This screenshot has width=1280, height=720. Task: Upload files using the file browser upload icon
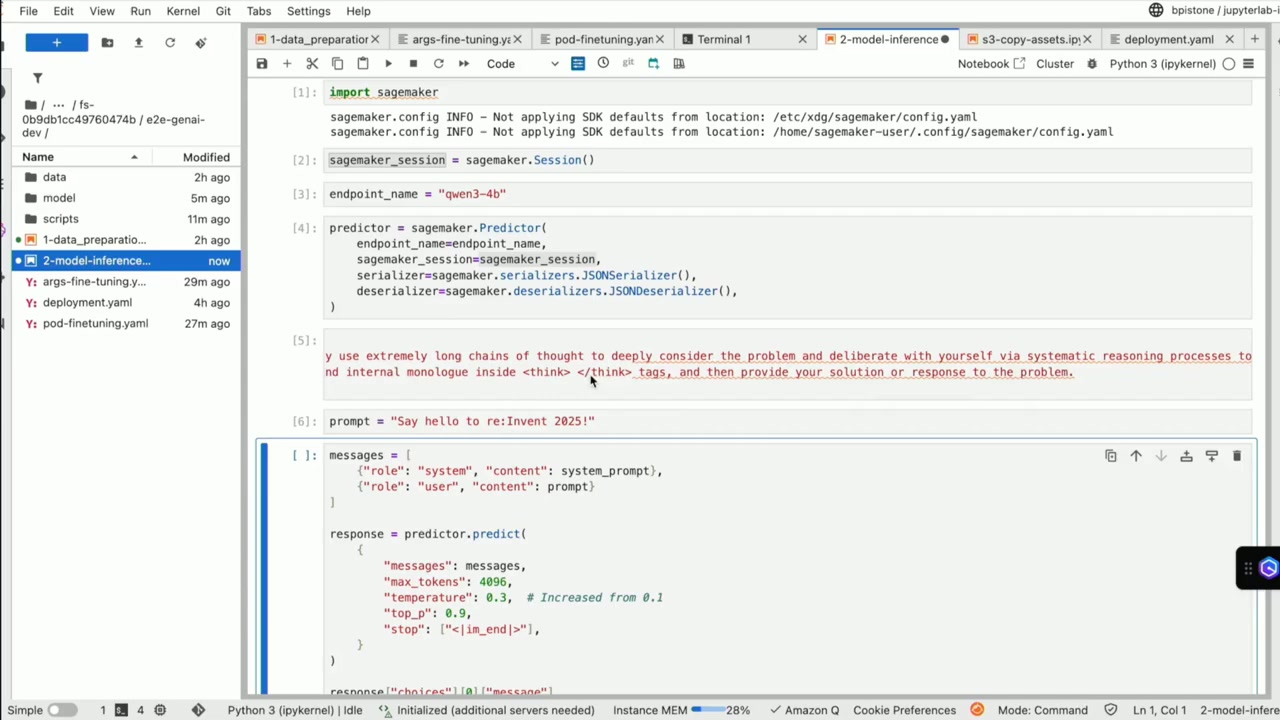[138, 42]
